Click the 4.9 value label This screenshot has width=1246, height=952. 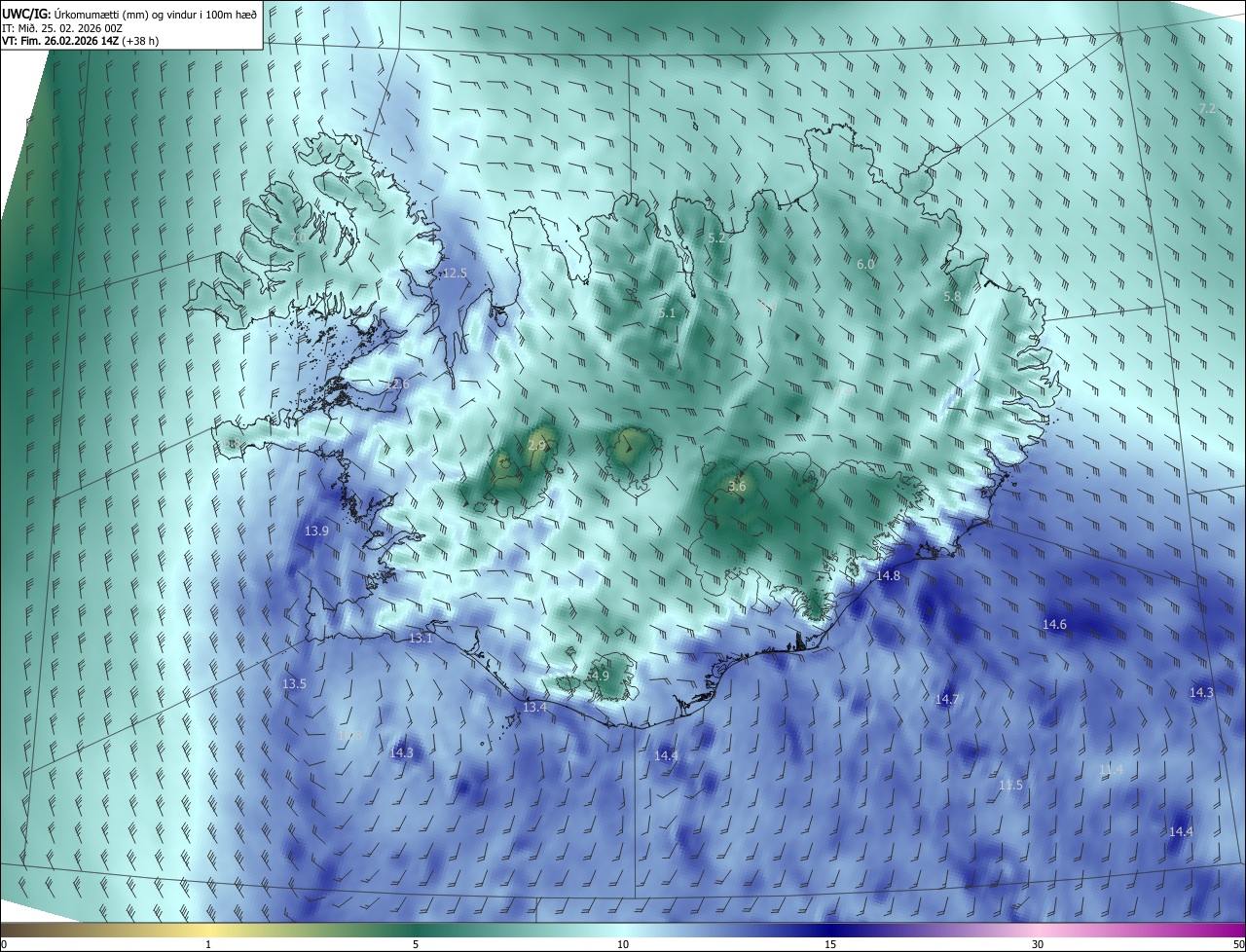[601, 677]
